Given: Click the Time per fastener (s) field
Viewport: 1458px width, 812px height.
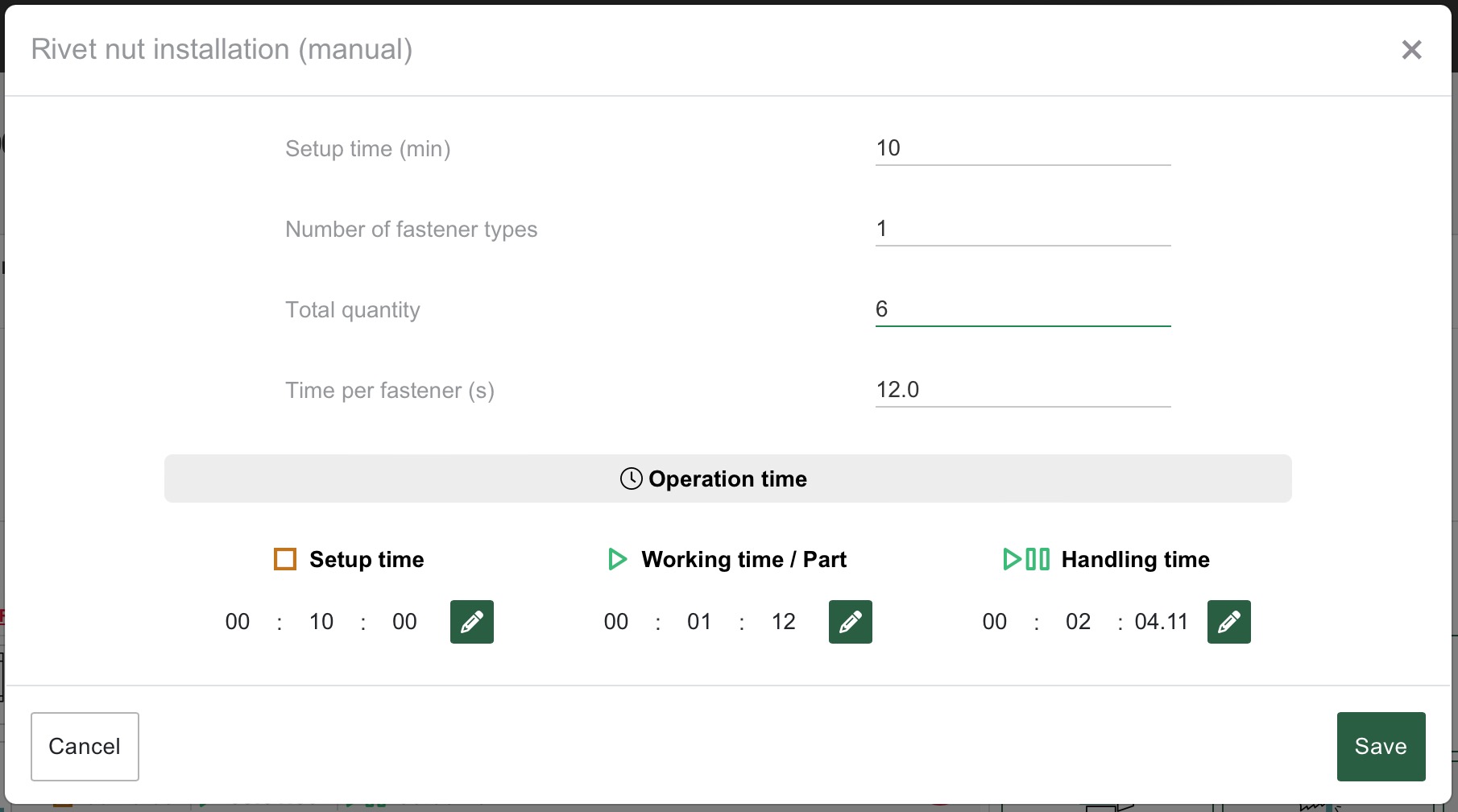Looking at the screenshot, I should point(1022,390).
